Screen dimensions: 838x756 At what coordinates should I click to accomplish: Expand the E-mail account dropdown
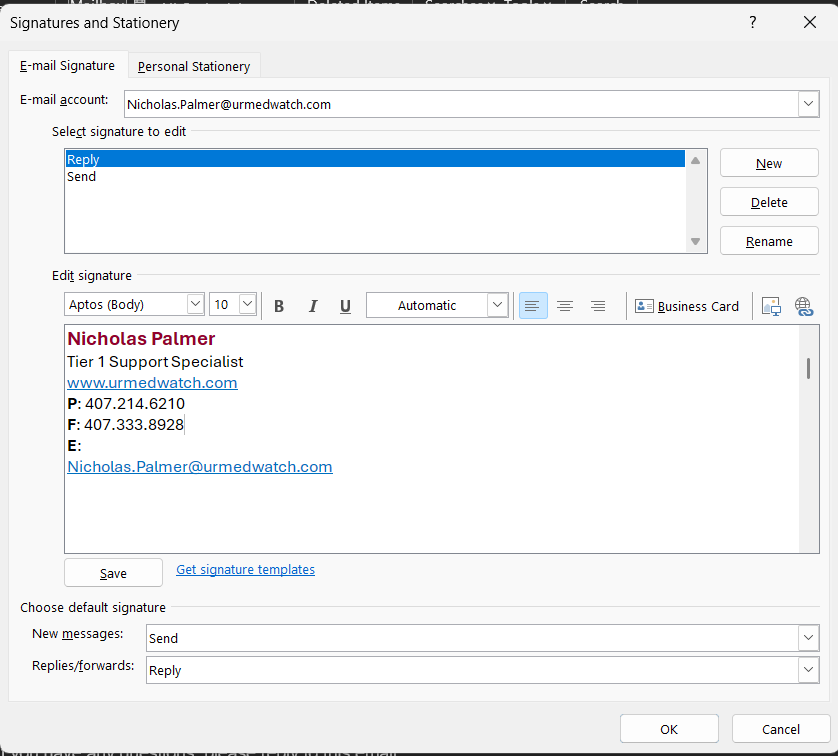pyautogui.click(x=808, y=104)
